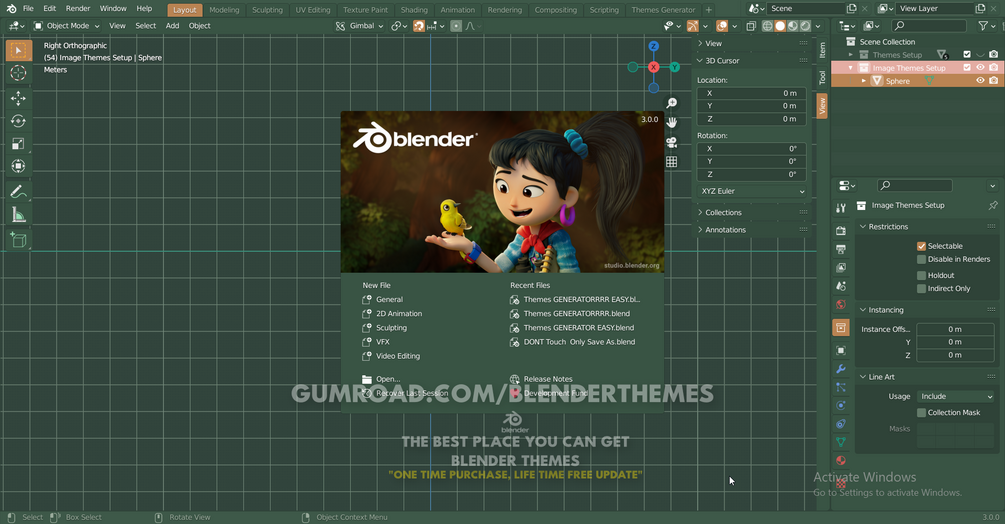This screenshot has width=1005, height=524.
Task: Click the zoom magnifier viewport icon
Action: click(x=671, y=103)
